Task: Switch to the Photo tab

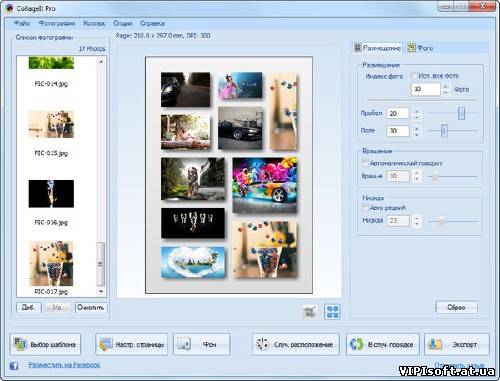Action: [421, 48]
